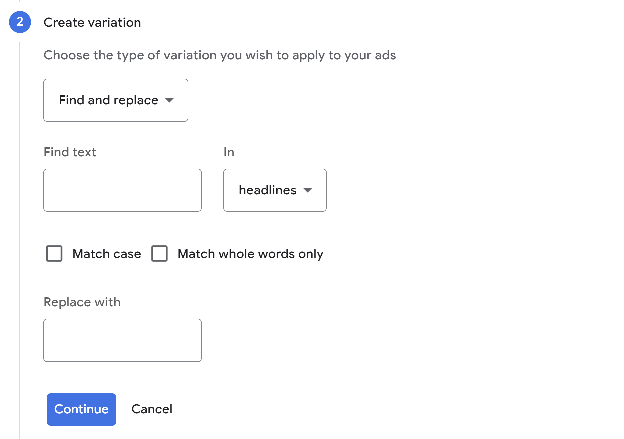Click into the Replace with text box
624x439 pixels.
[122, 340]
